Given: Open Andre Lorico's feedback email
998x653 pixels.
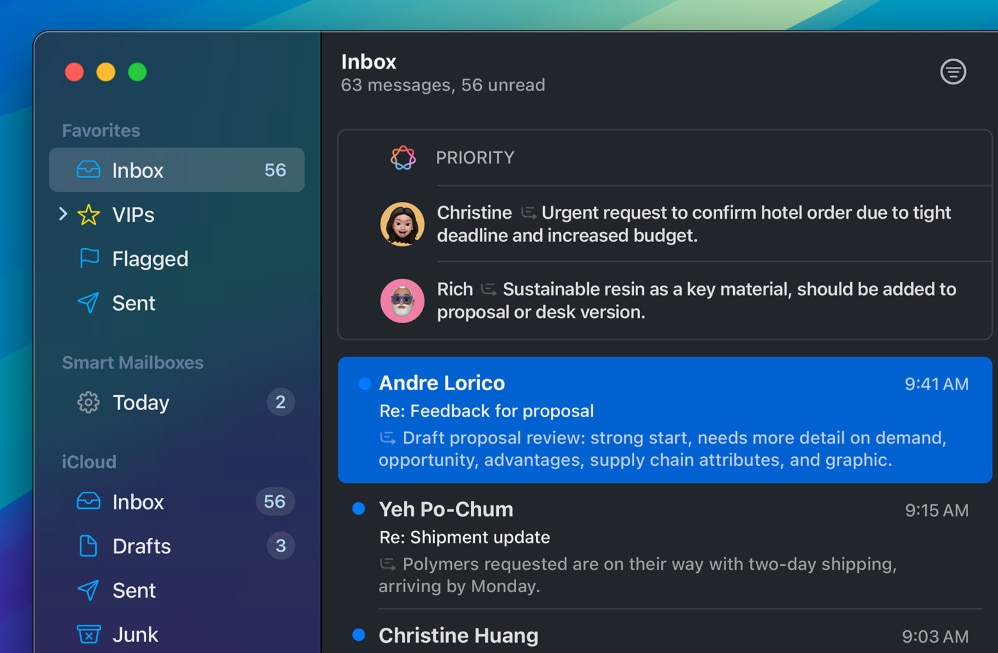Looking at the screenshot, I should click(664, 420).
